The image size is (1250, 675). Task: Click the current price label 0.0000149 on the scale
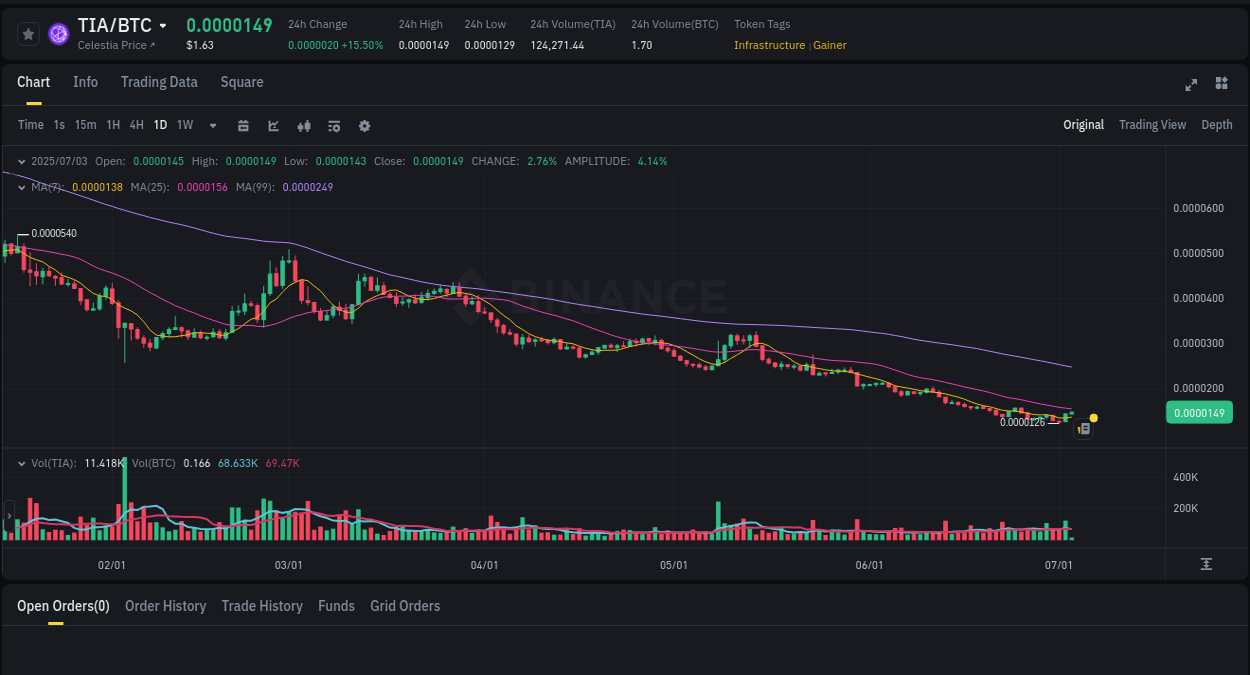(1198, 411)
